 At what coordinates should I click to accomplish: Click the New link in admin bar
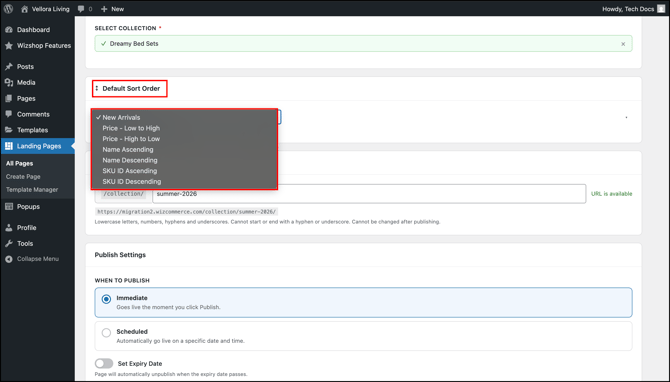coord(118,9)
